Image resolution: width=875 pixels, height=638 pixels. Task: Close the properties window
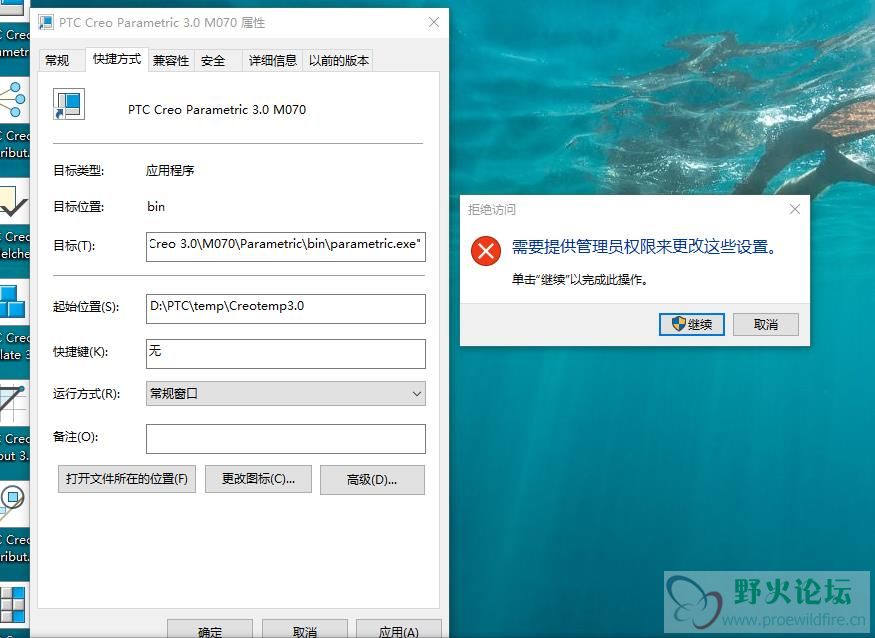click(434, 22)
